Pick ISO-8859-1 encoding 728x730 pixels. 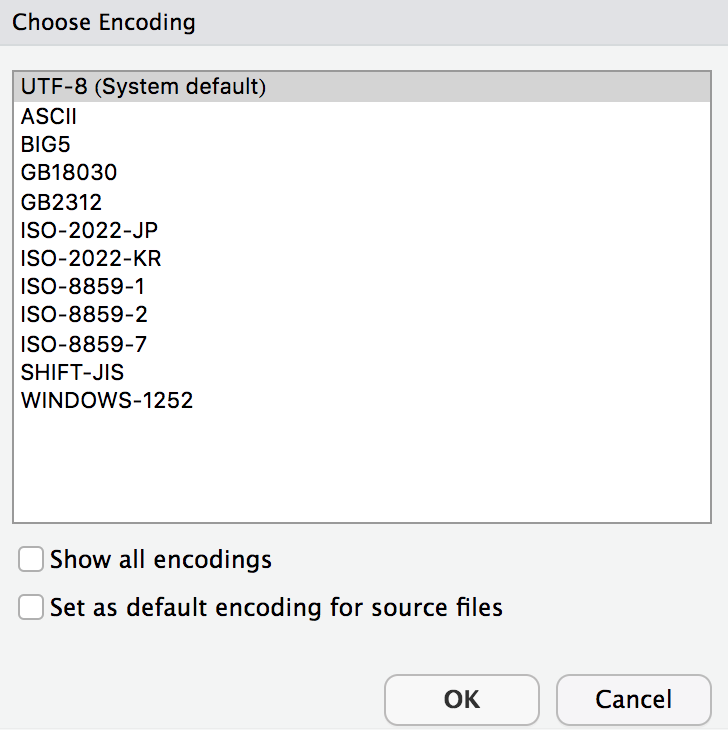coord(83,287)
